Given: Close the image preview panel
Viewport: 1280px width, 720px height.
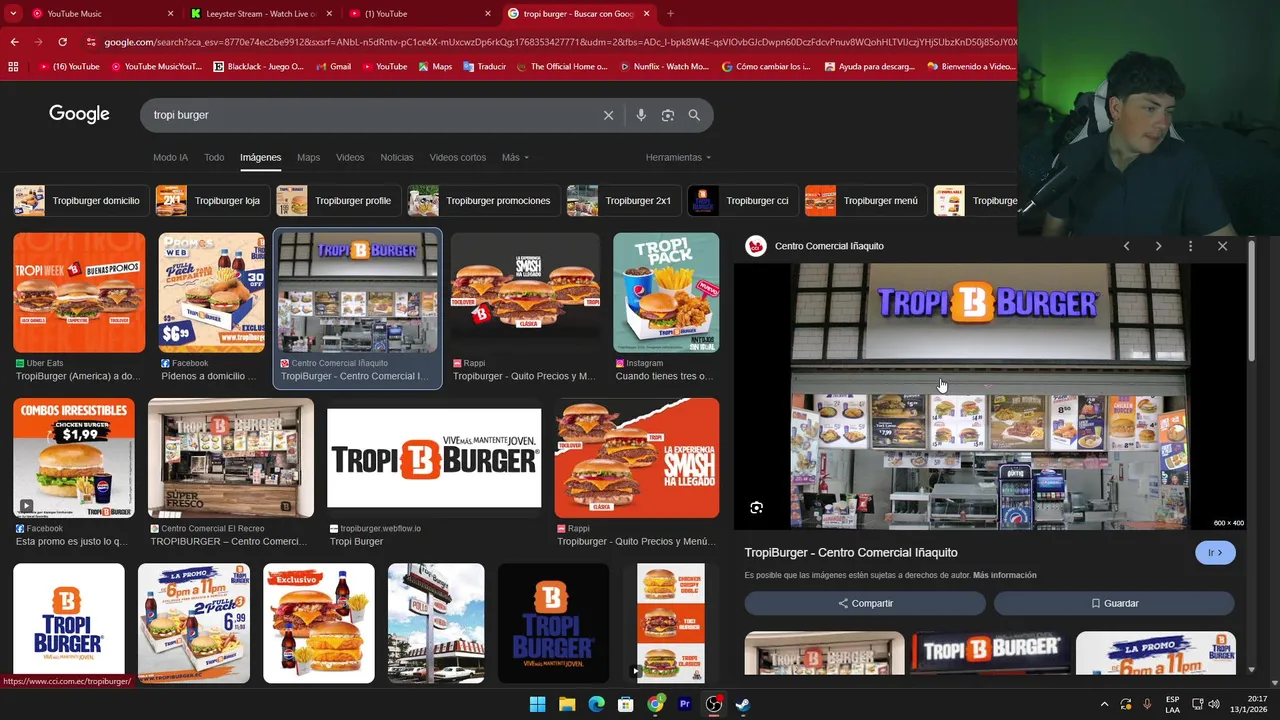Looking at the screenshot, I should coord(1222,246).
